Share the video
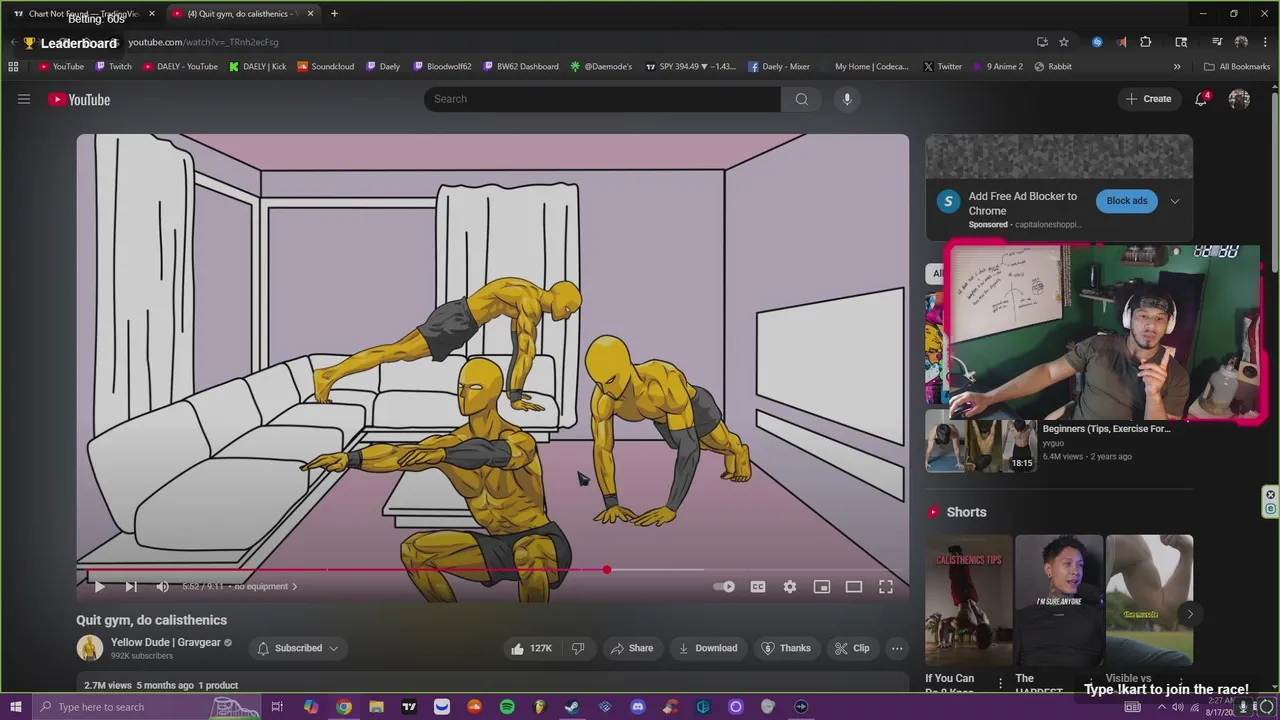Screen dimensions: 1280x720 (631, 648)
